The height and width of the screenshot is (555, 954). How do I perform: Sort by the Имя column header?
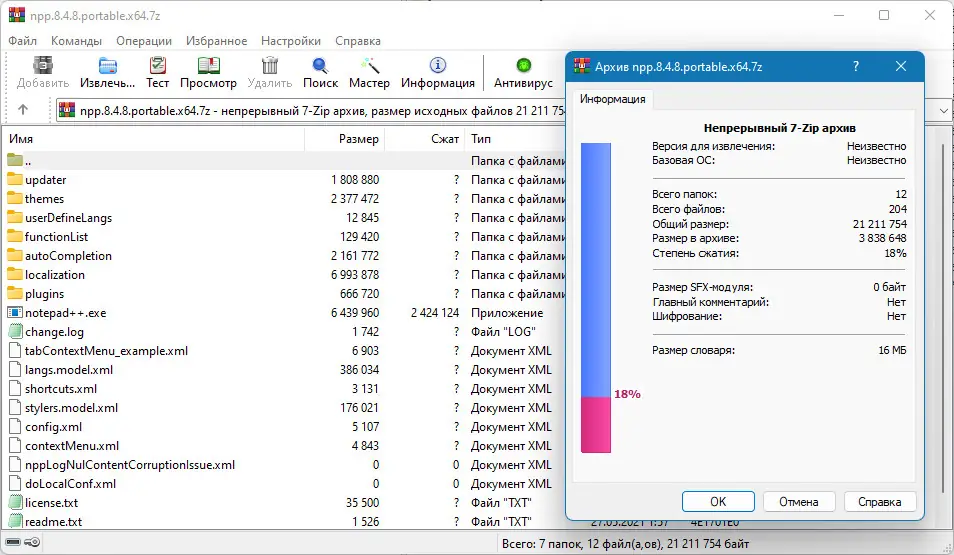(153, 139)
